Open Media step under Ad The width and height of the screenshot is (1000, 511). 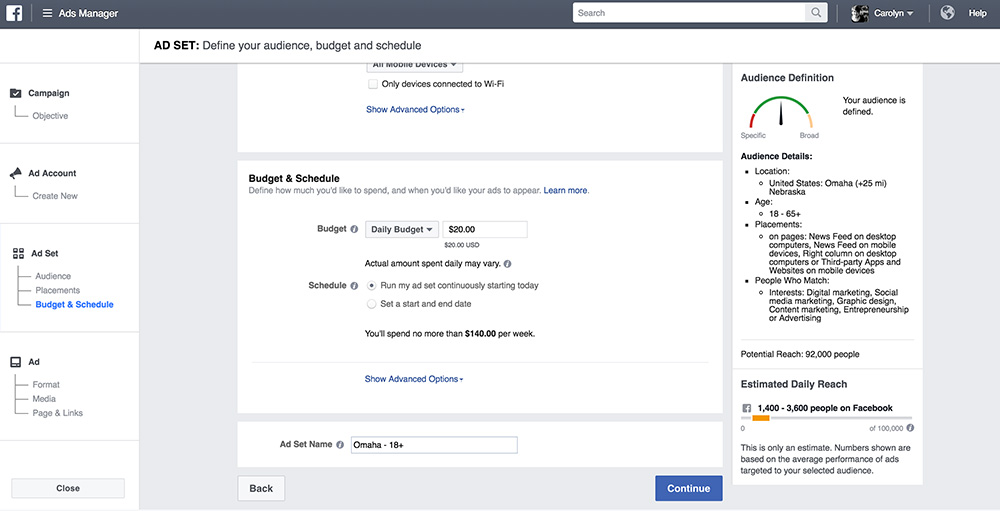point(44,399)
